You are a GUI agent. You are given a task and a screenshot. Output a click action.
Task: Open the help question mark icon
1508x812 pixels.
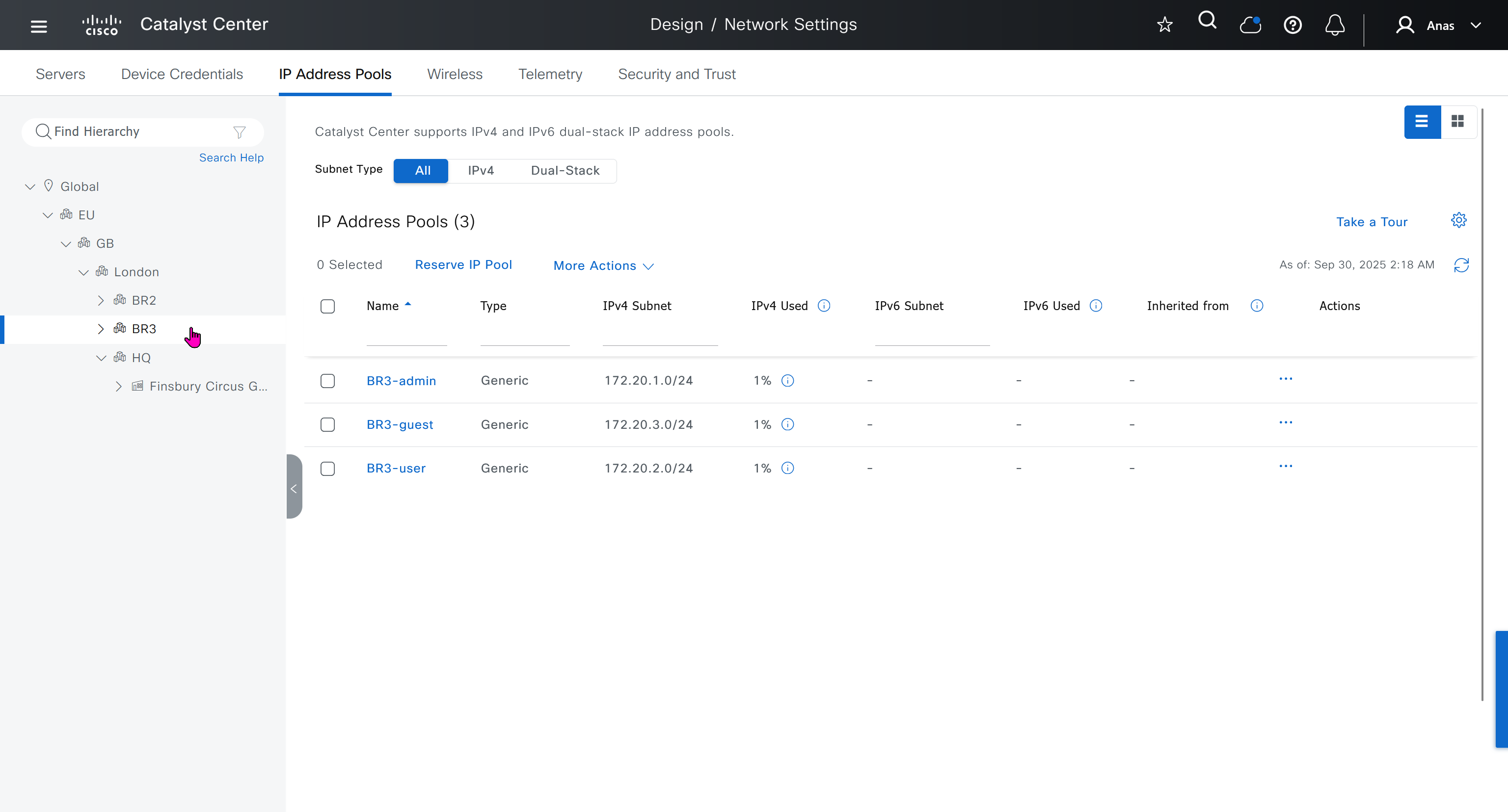[1293, 25]
